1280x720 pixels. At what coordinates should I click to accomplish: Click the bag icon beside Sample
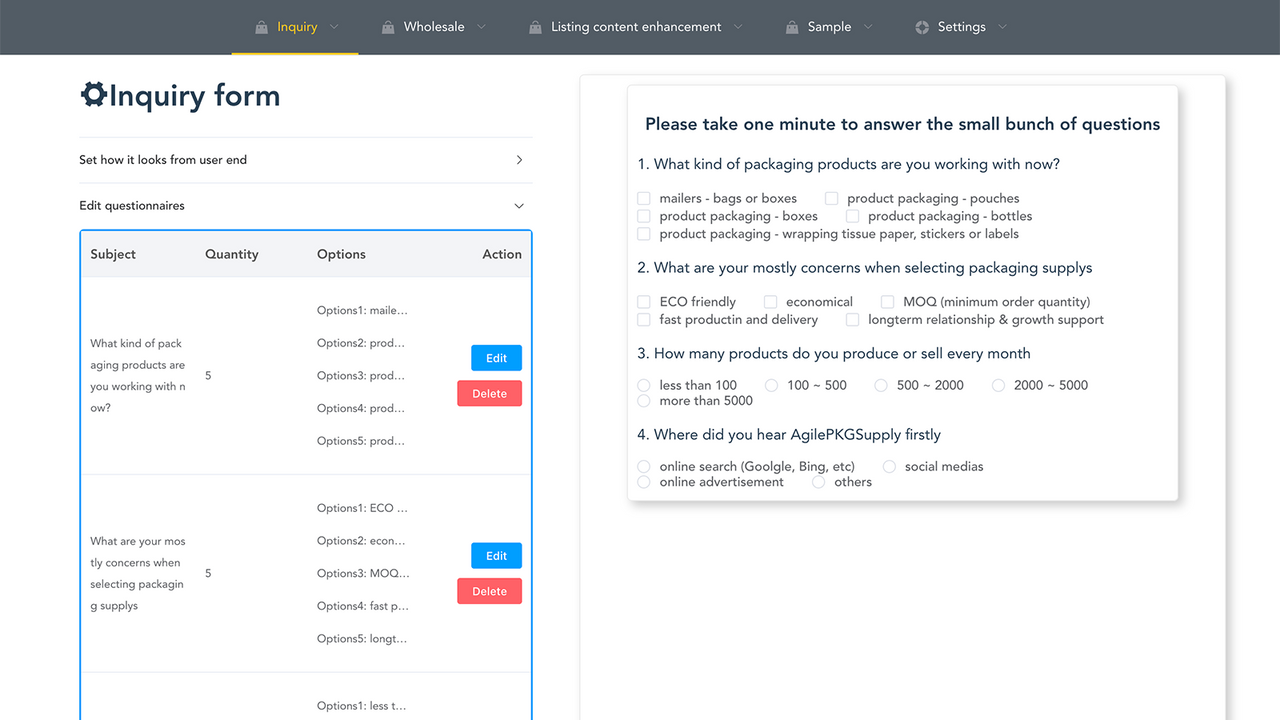(x=792, y=27)
